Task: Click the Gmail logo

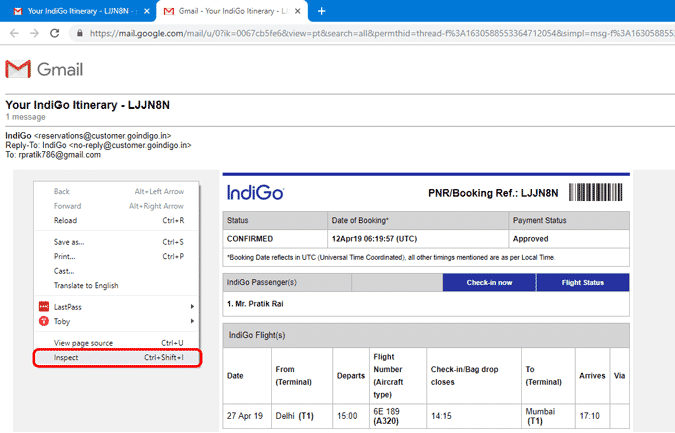Action: pyautogui.click(x=44, y=69)
